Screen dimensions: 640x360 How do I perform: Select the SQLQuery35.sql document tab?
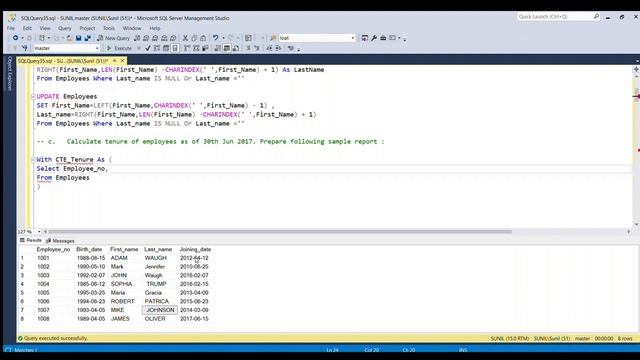pos(63,61)
